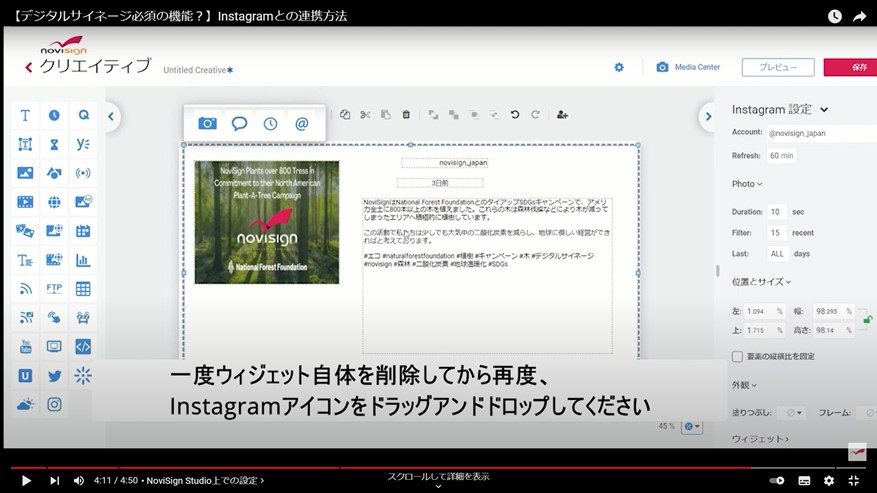Click the trash delete icon

[x=406, y=114]
